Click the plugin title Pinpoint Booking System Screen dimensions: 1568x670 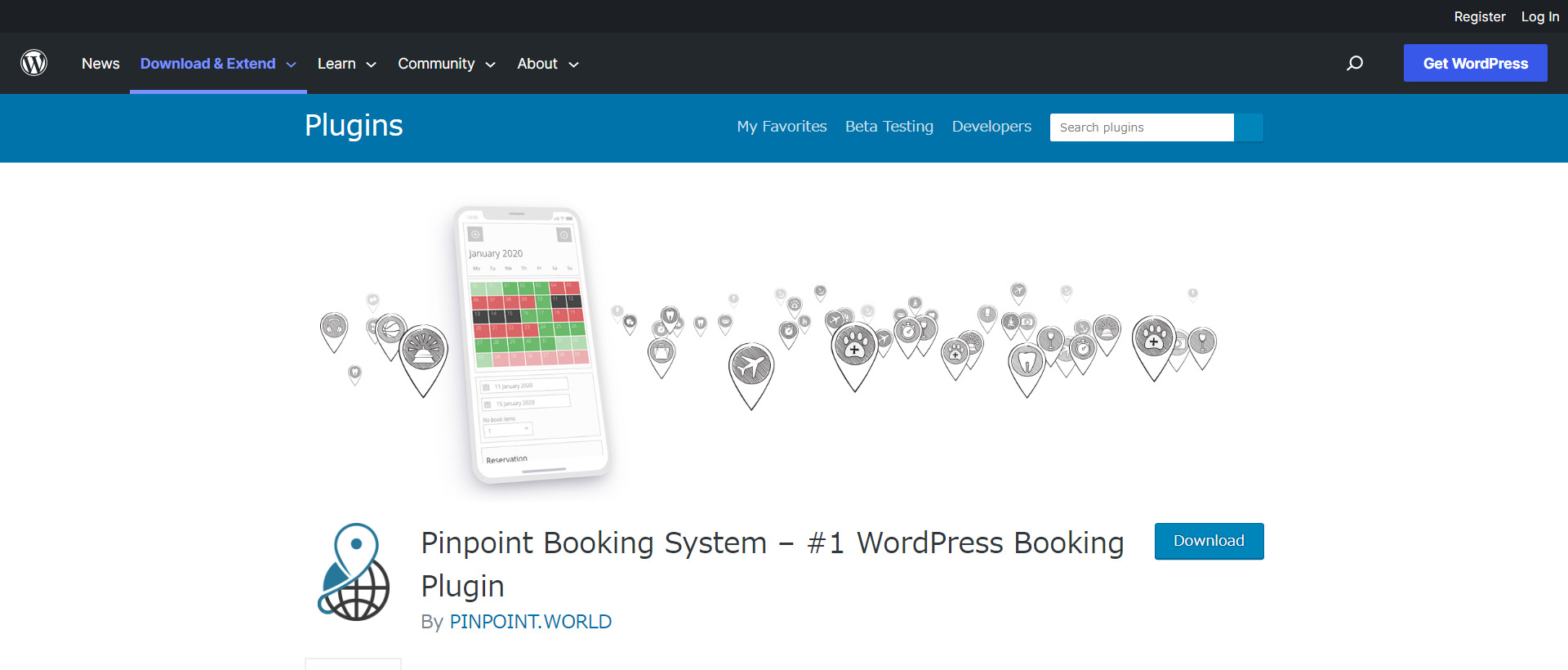click(772, 565)
